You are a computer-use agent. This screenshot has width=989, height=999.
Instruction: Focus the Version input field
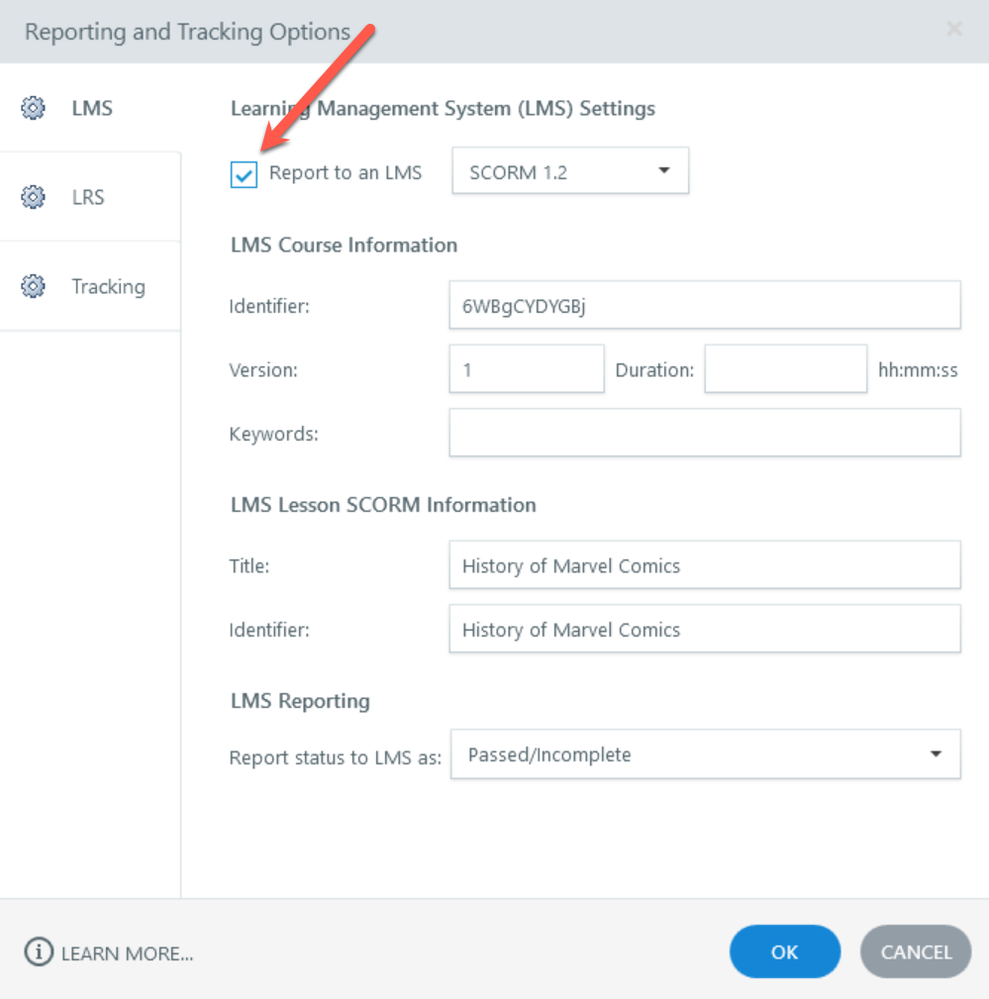526,370
